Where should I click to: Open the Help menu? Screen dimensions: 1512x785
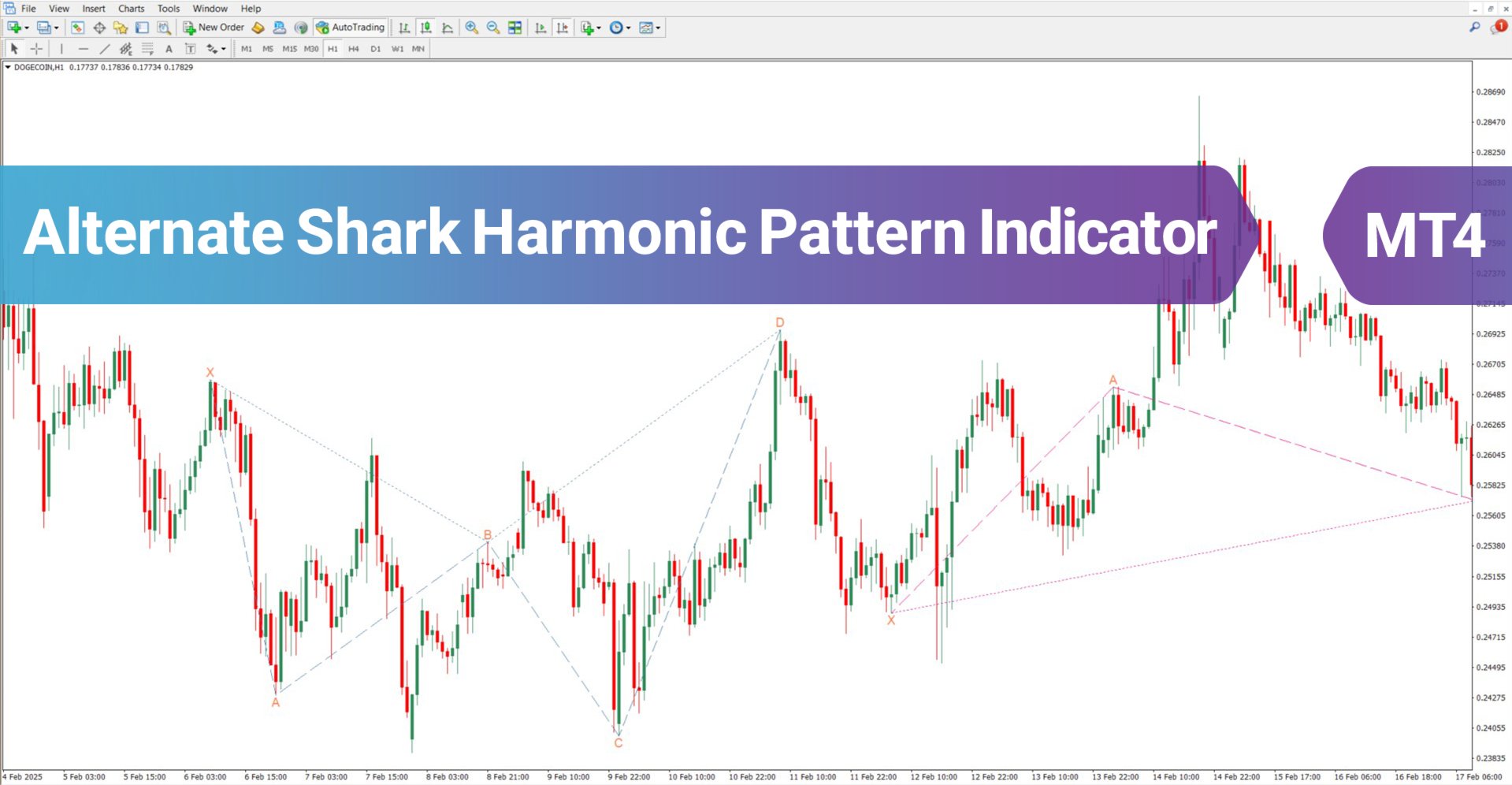point(251,9)
